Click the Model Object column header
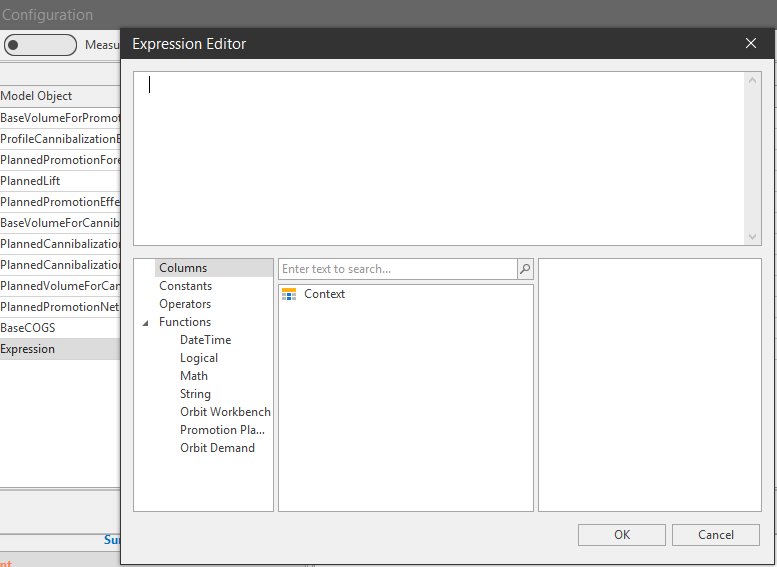 [60, 96]
